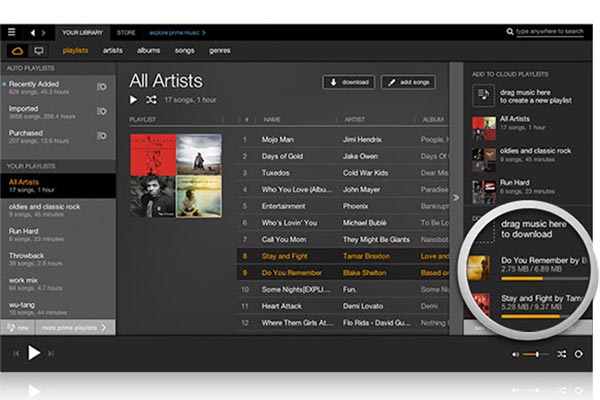
Task: Select All Artists playlist in sidebar
Action: point(58,186)
